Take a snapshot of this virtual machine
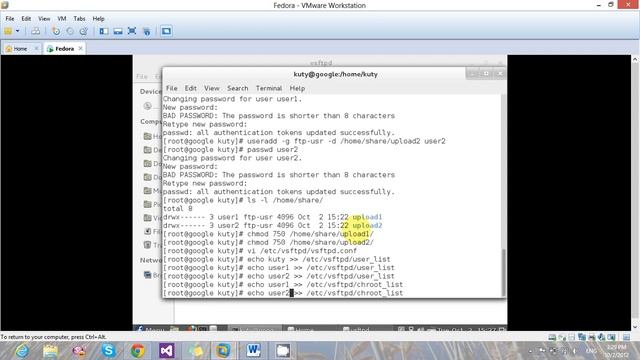 56,31
